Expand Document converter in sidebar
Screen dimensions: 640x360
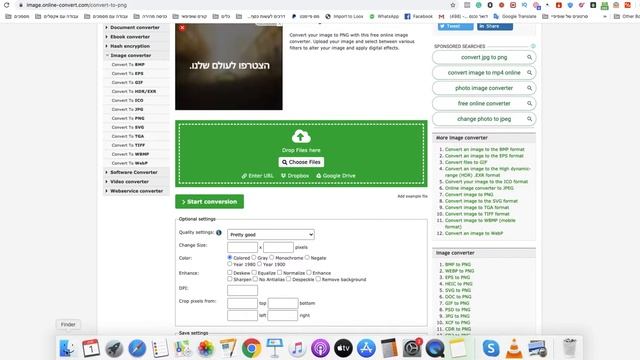(136, 27)
